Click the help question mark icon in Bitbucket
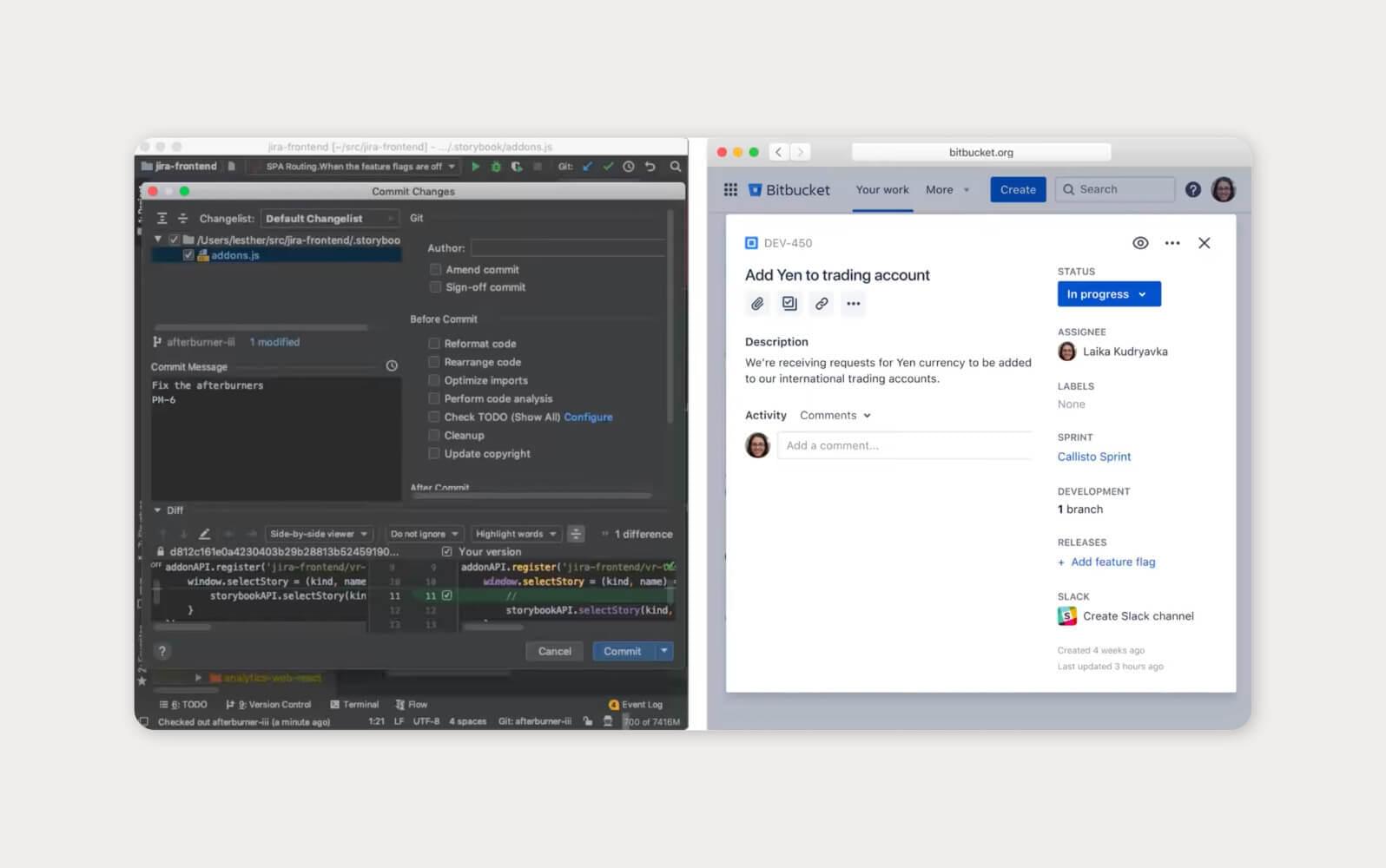This screenshot has width=1386, height=868. coord(1192,190)
